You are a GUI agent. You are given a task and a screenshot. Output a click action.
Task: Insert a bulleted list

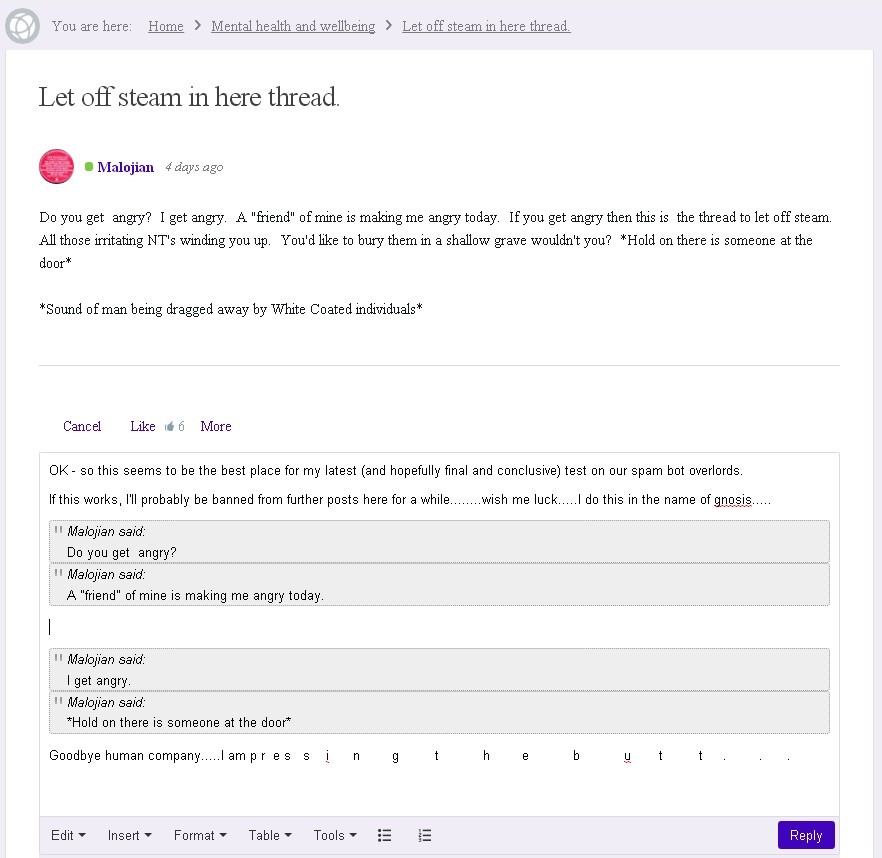384,836
